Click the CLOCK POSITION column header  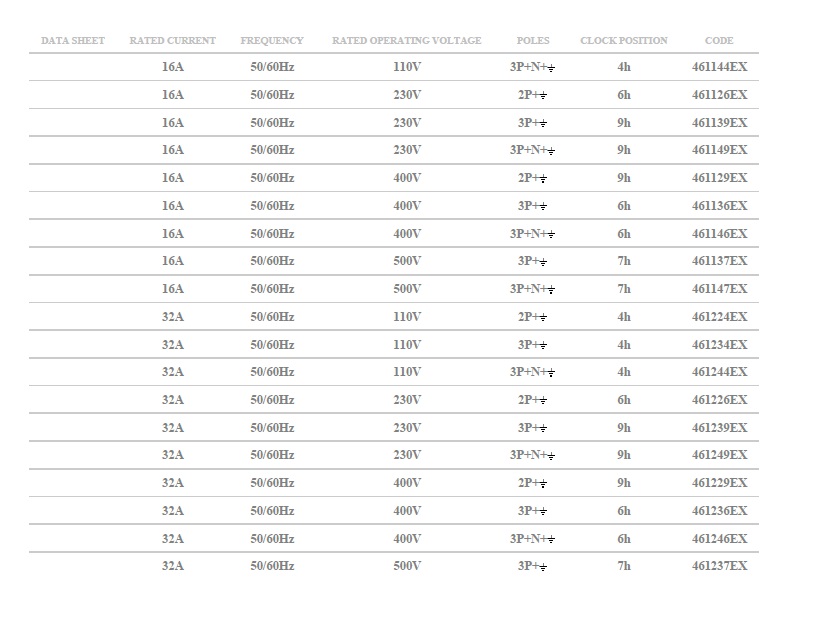point(624,41)
